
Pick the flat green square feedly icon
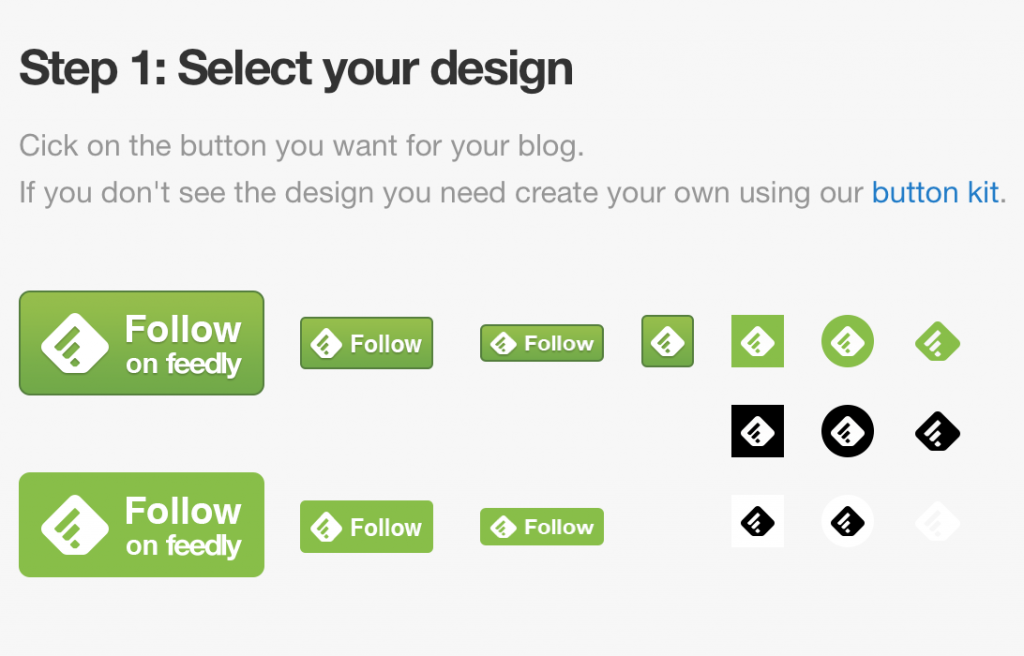(x=757, y=341)
